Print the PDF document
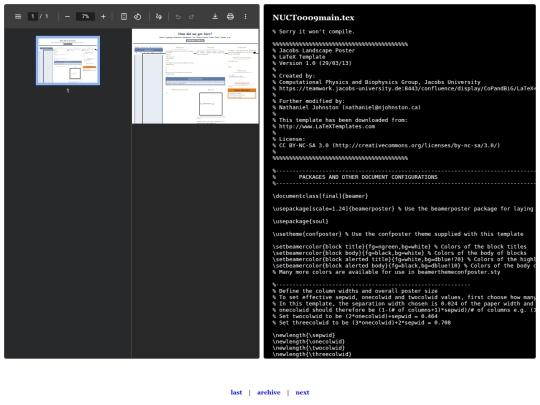 coord(230,16)
